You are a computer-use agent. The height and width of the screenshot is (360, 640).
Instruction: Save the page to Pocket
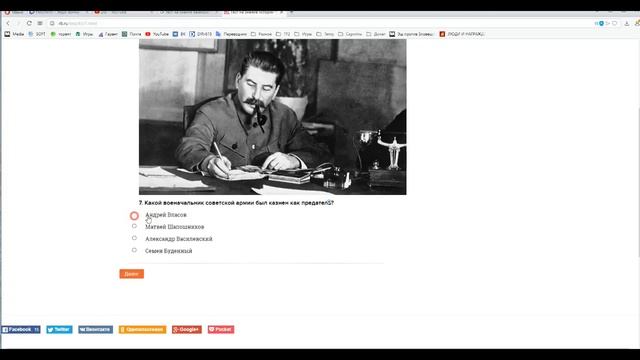221,329
